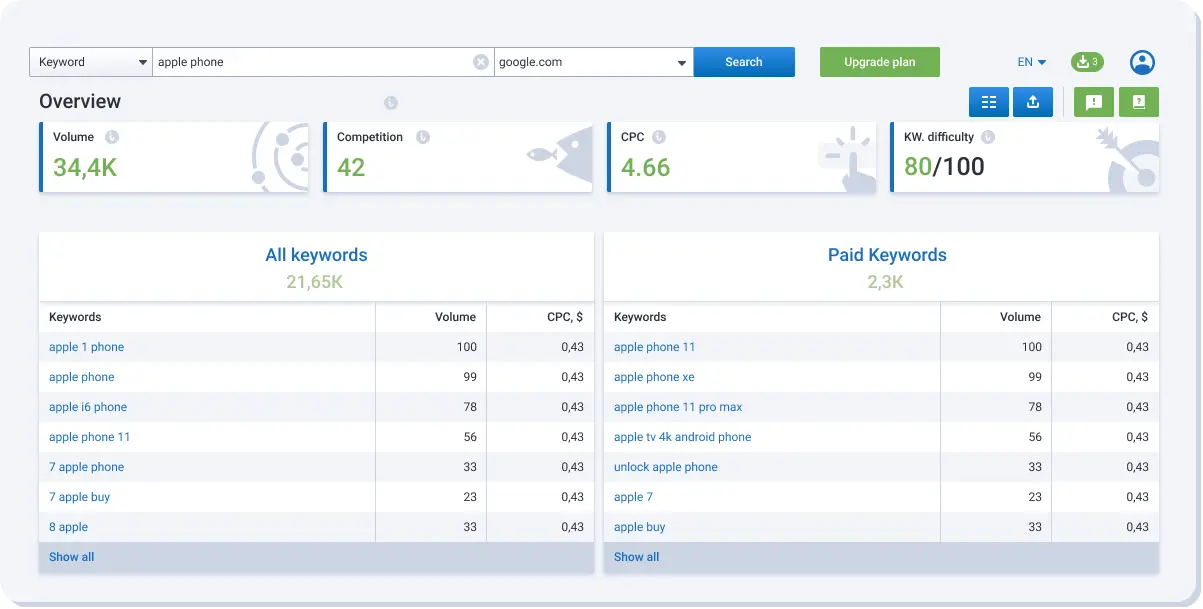Select the Paid Keywords panel heading
Image resolution: width=1203 pixels, height=609 pixels.
(885, 255)
